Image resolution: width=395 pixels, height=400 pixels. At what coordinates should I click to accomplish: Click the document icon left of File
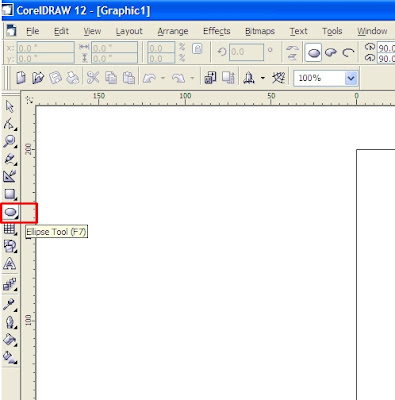click(x=11, y=31)
